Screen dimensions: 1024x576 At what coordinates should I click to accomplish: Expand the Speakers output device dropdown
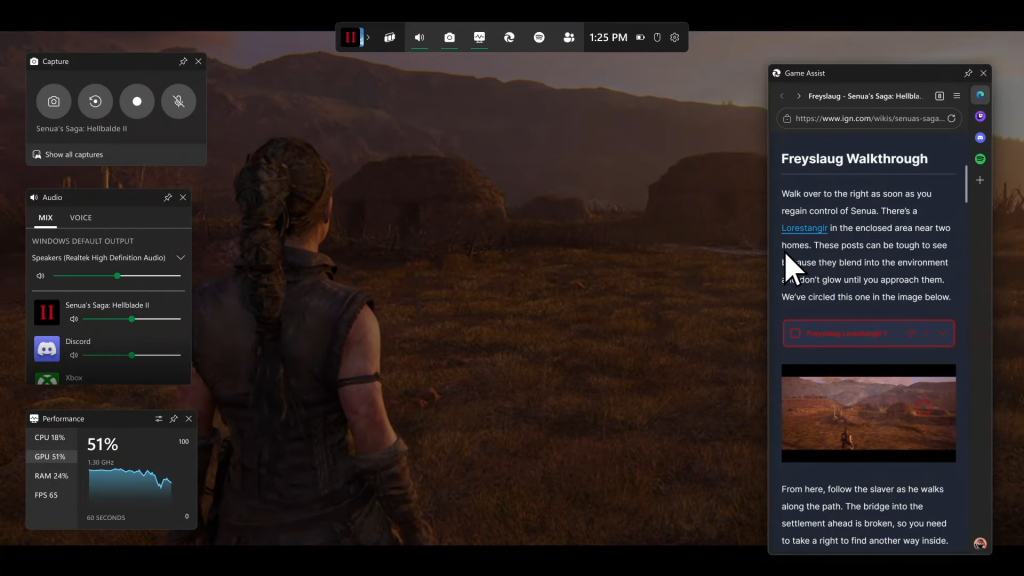click(x=182, y=257)
